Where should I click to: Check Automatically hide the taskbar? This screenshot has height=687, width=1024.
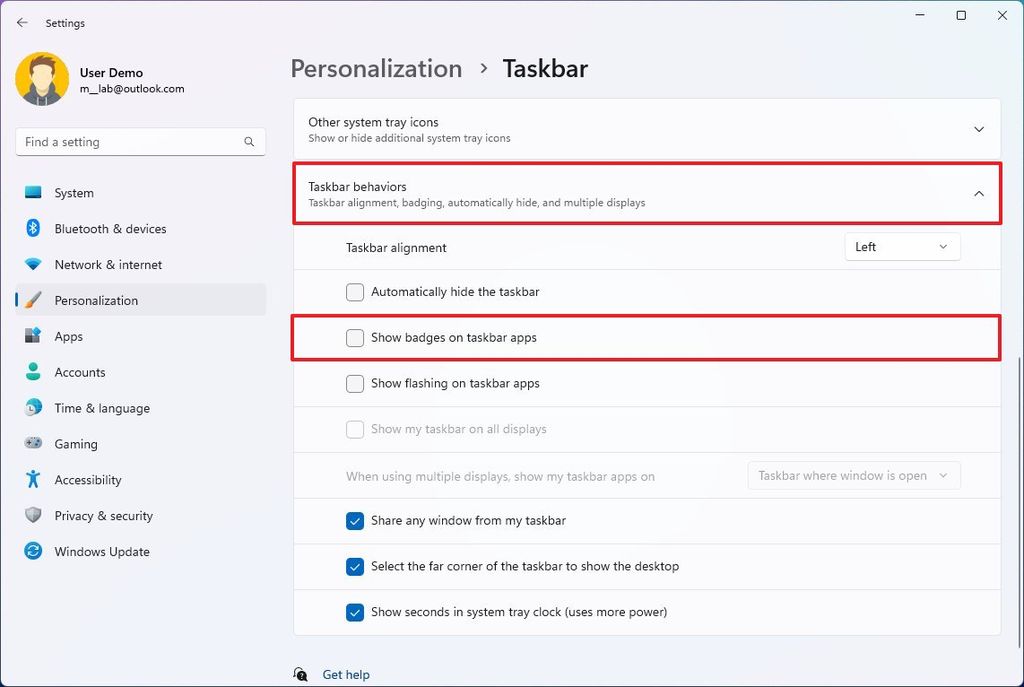[x=354, y=292]
